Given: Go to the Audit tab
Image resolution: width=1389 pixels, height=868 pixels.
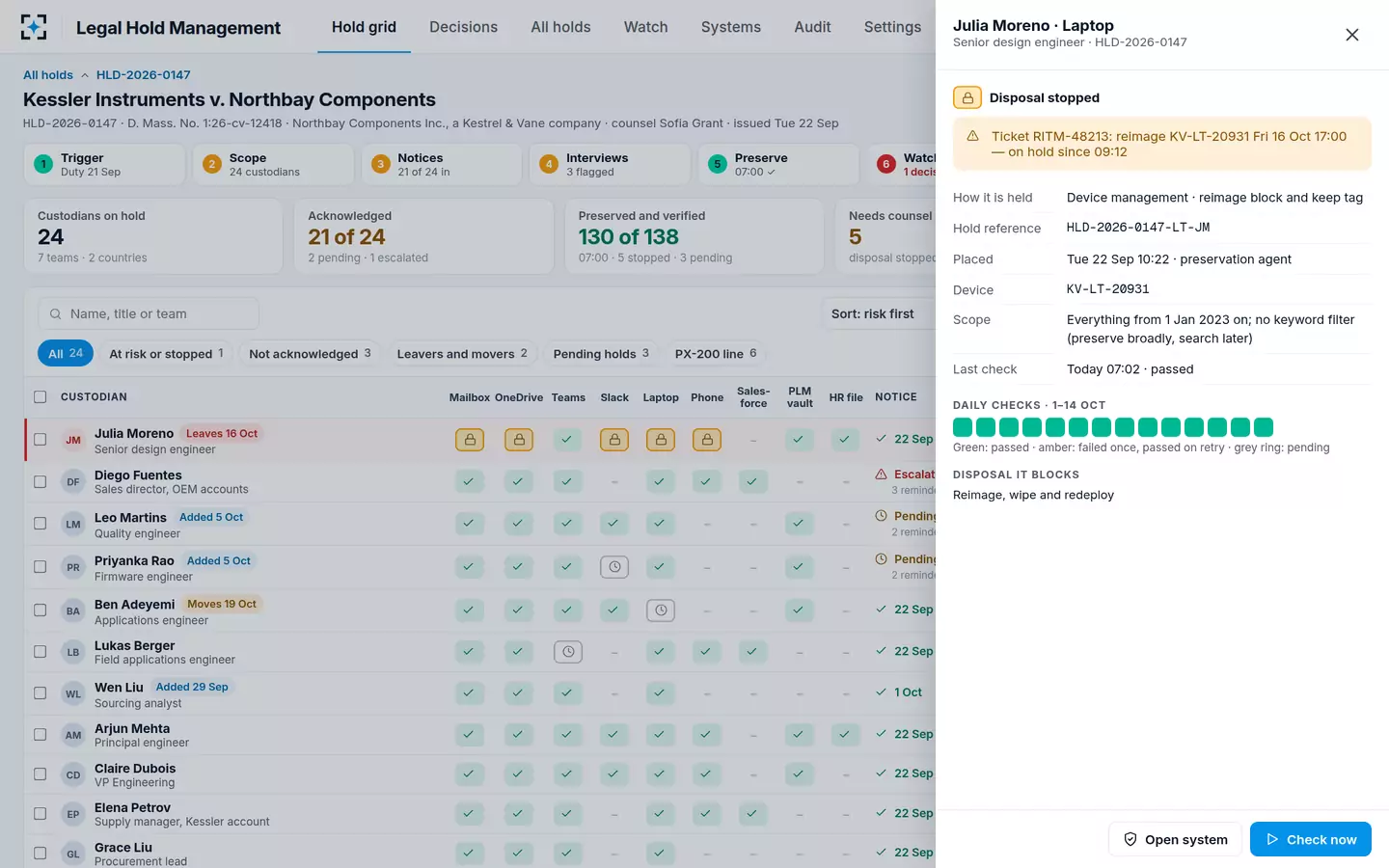Looking at the screenshot, I should coord(812,27).
